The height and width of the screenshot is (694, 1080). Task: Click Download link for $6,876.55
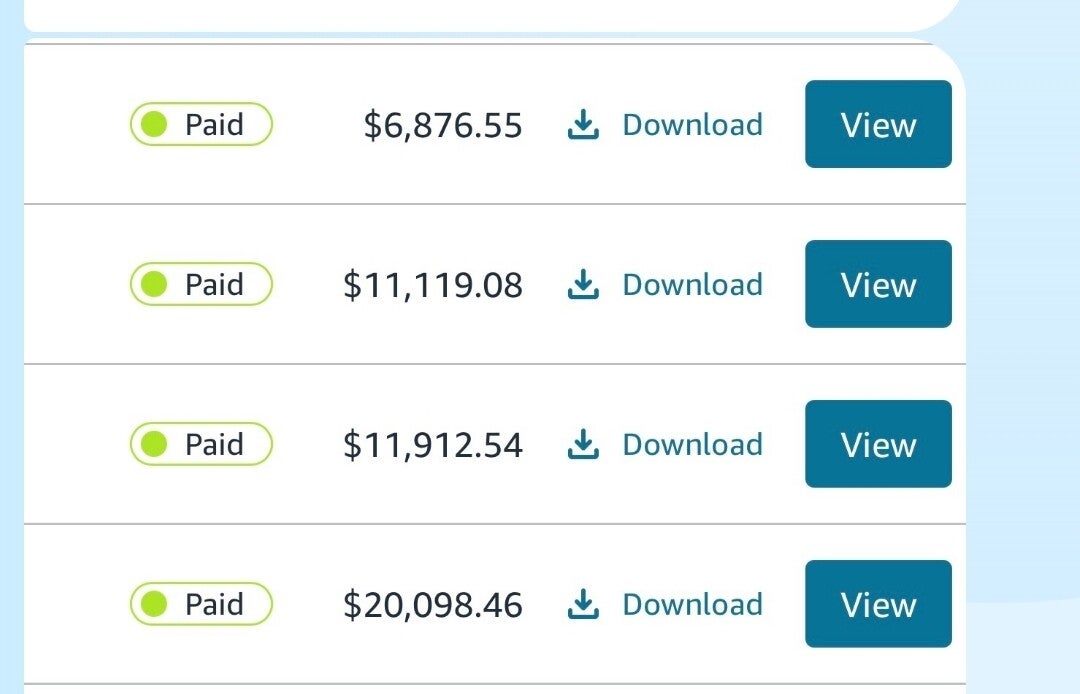(x=692, y=125)
